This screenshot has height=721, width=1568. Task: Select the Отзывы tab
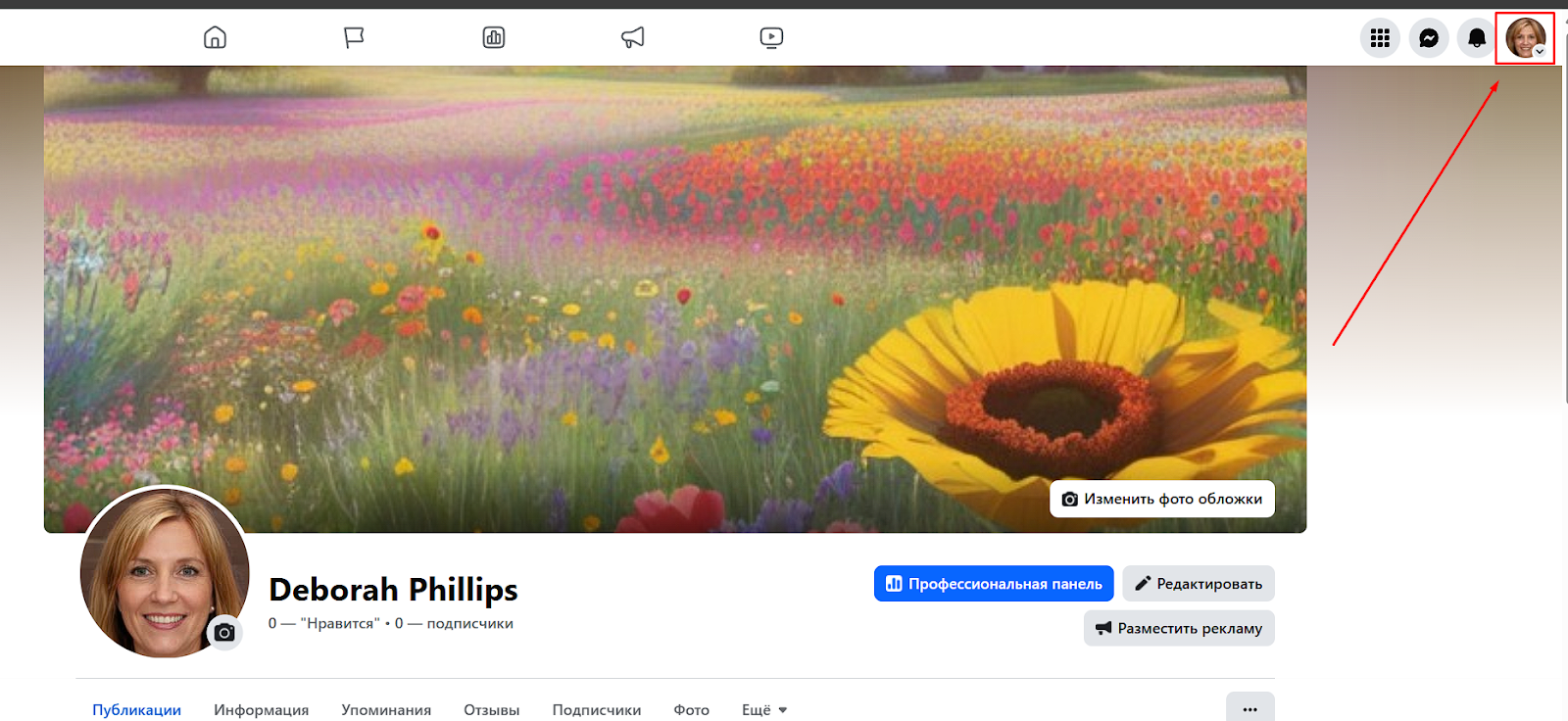coord(491,709)
